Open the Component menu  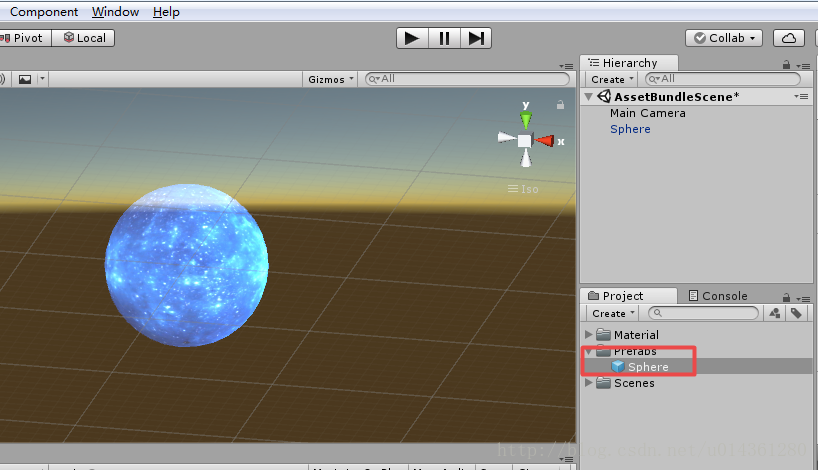tap(44, 11)
